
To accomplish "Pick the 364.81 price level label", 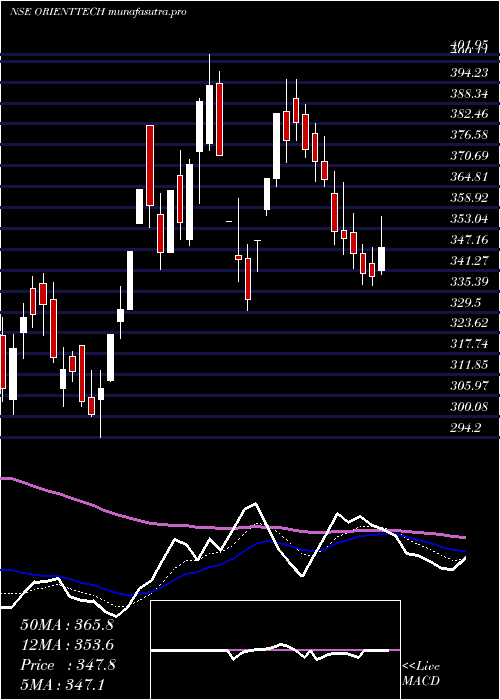I will [469, 177].
